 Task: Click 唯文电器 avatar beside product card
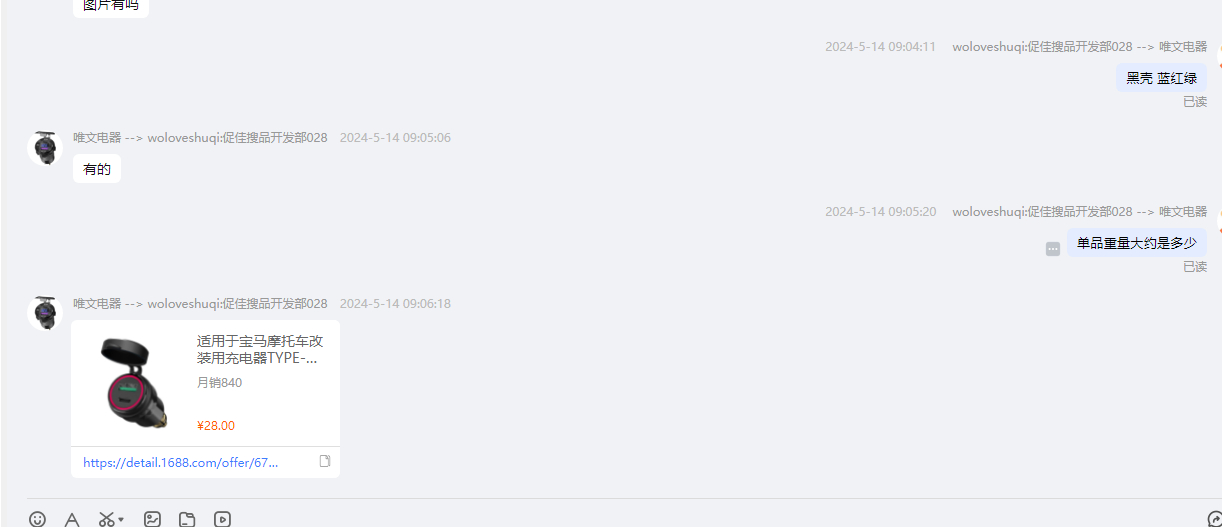coord(44,313)
